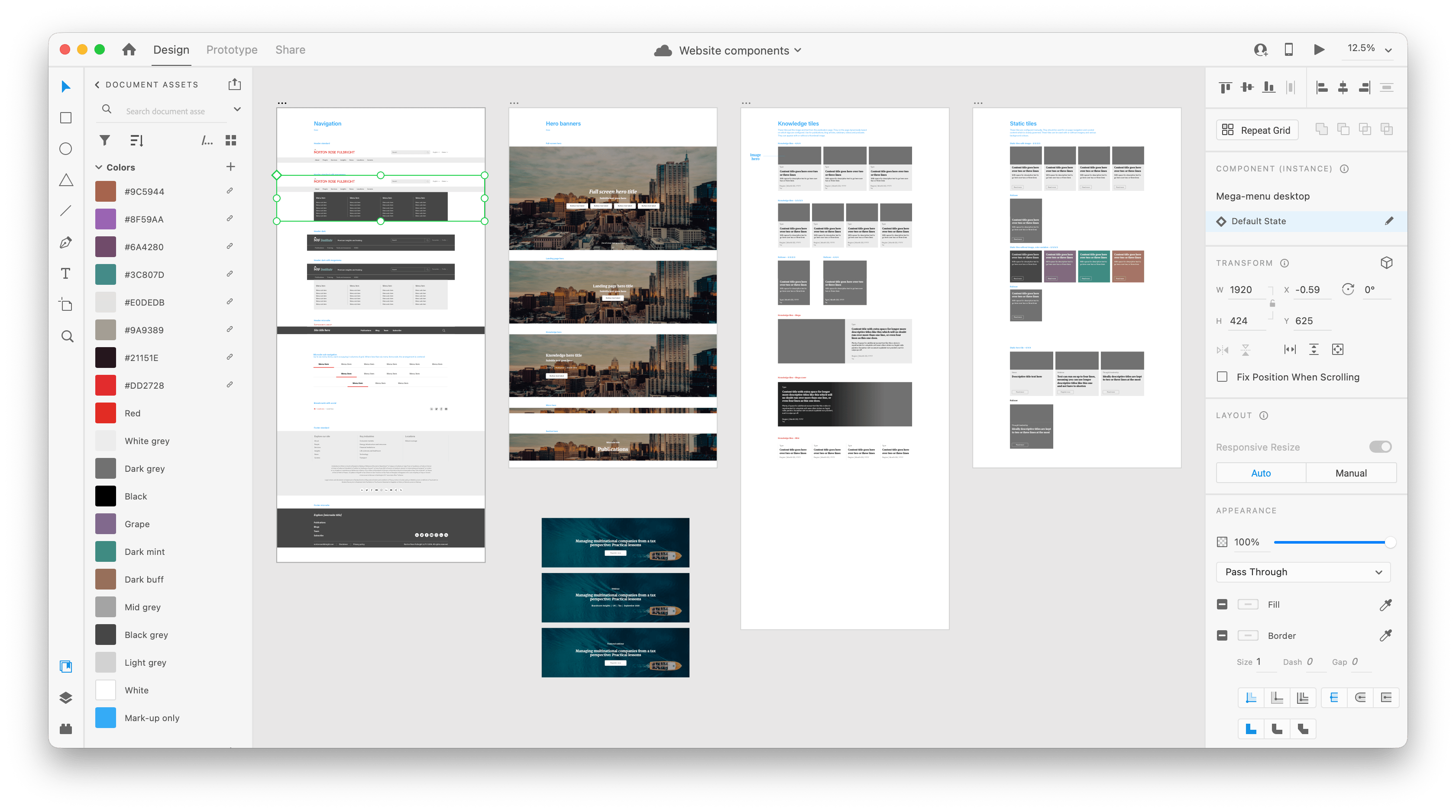Expand the asset search options chevron
This screenshot has height=812, width=1456.
tap(237, 109)
